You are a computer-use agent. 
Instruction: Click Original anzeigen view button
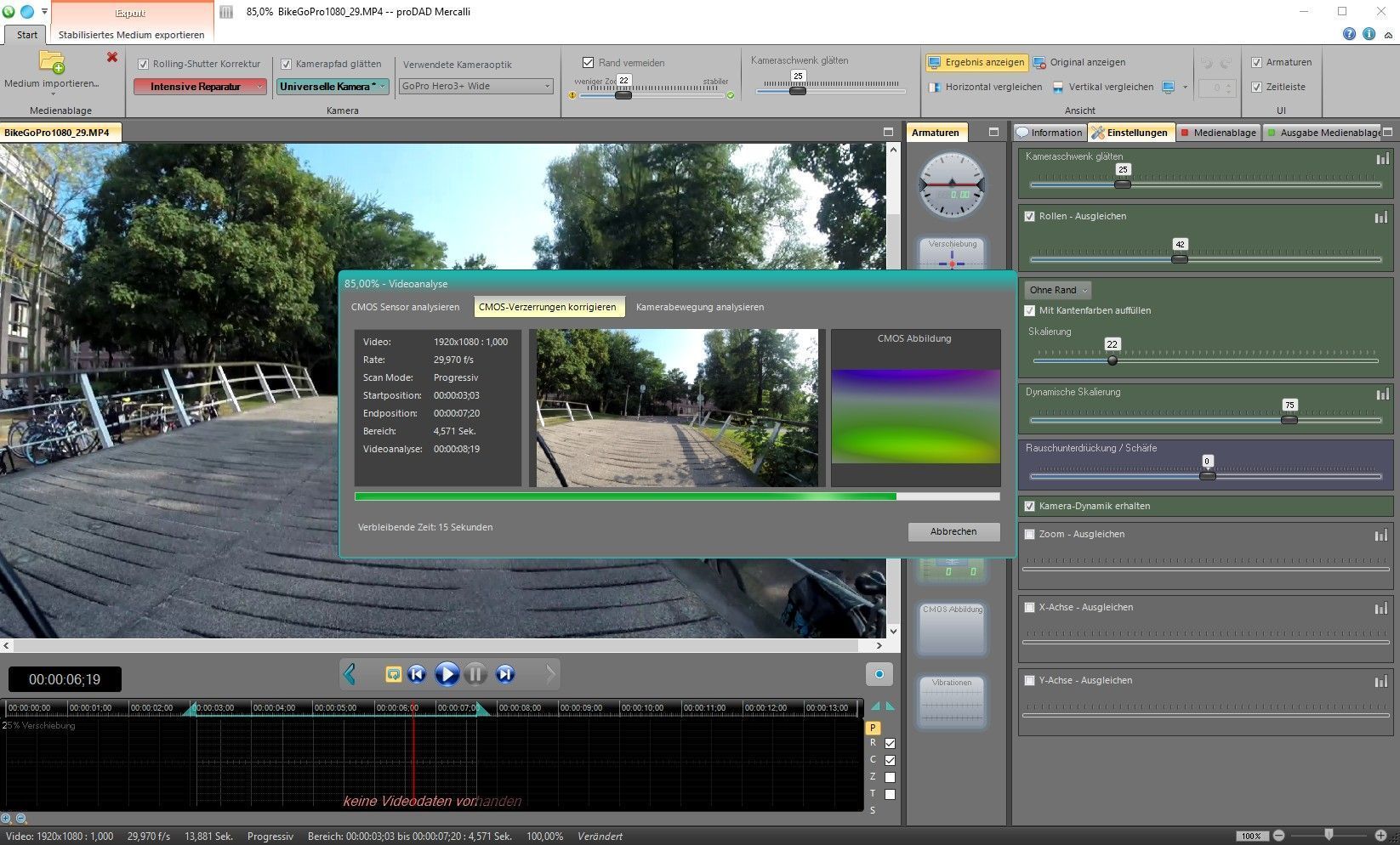pyautogui.click(x=1078, y=63)
